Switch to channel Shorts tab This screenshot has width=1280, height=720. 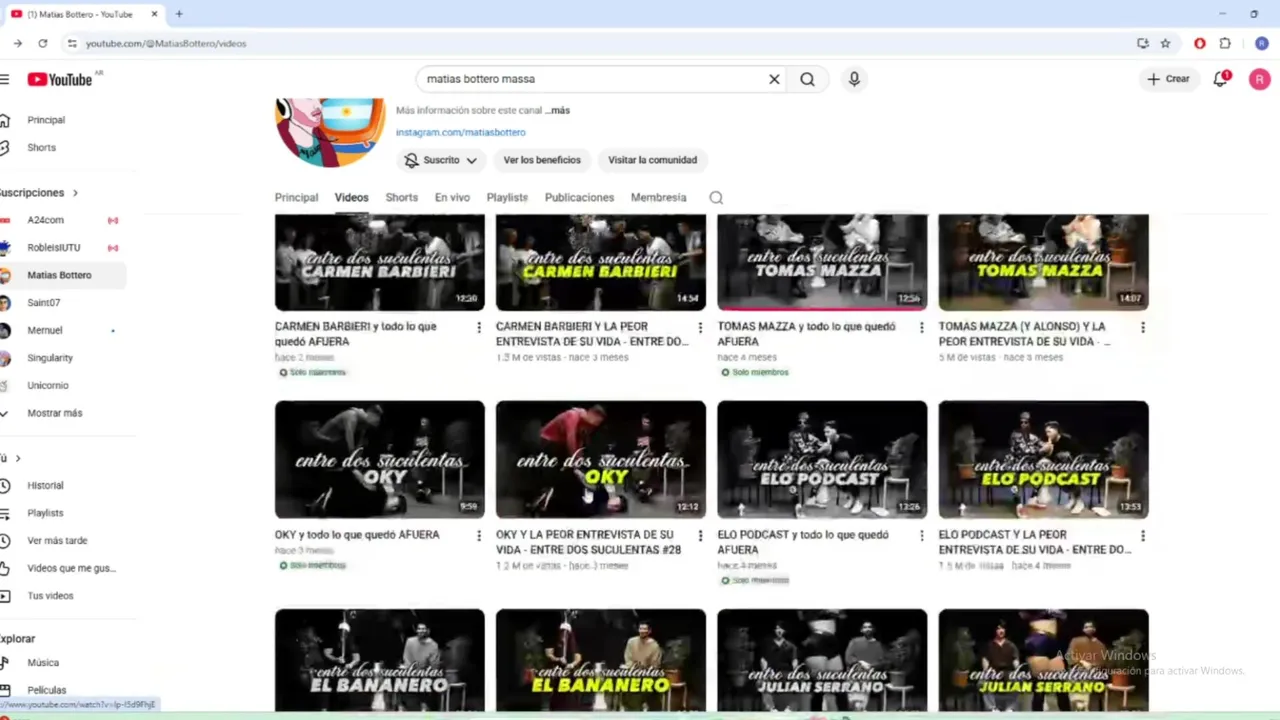pos(402,198)
